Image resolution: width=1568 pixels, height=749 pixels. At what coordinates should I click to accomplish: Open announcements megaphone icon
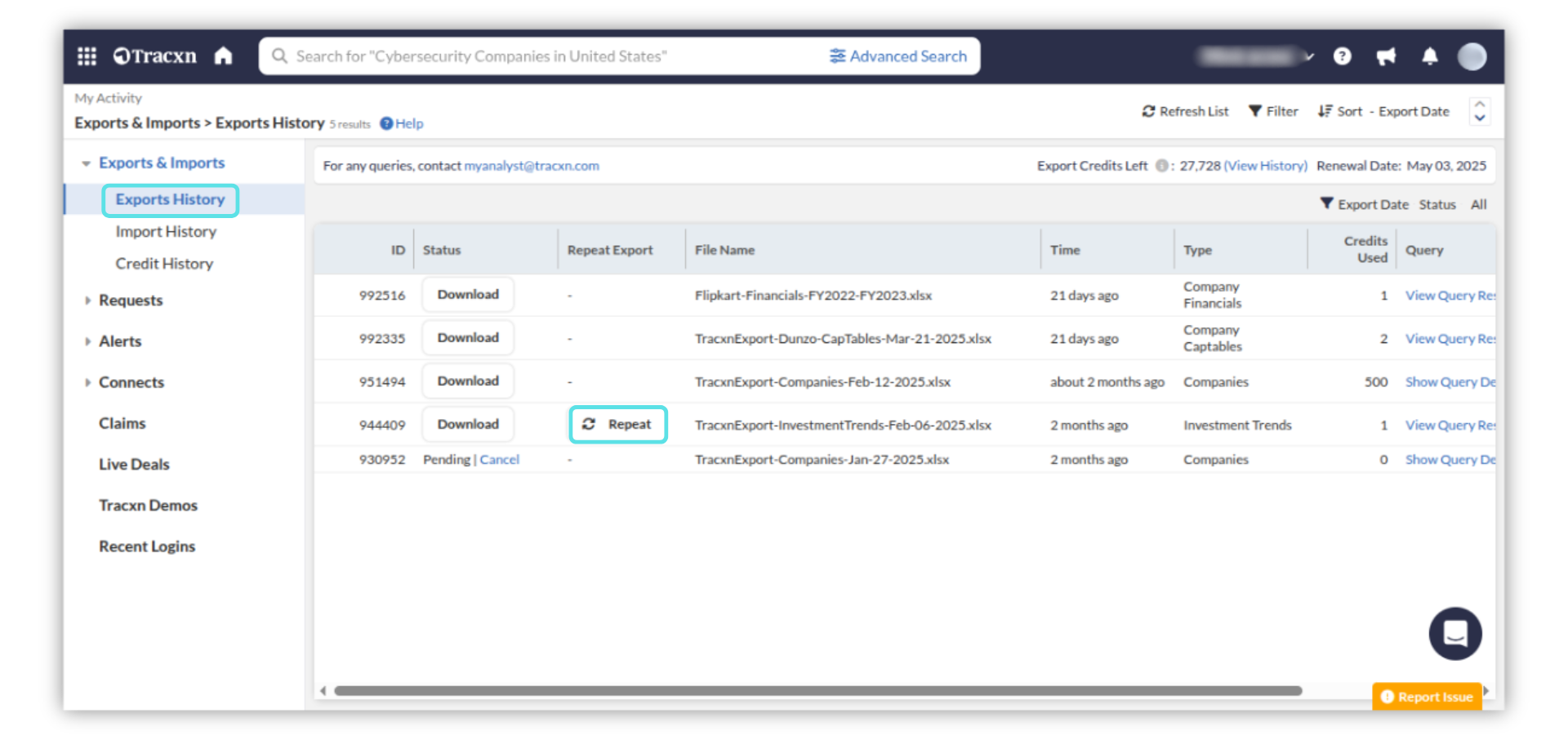tap(1386, 56)
